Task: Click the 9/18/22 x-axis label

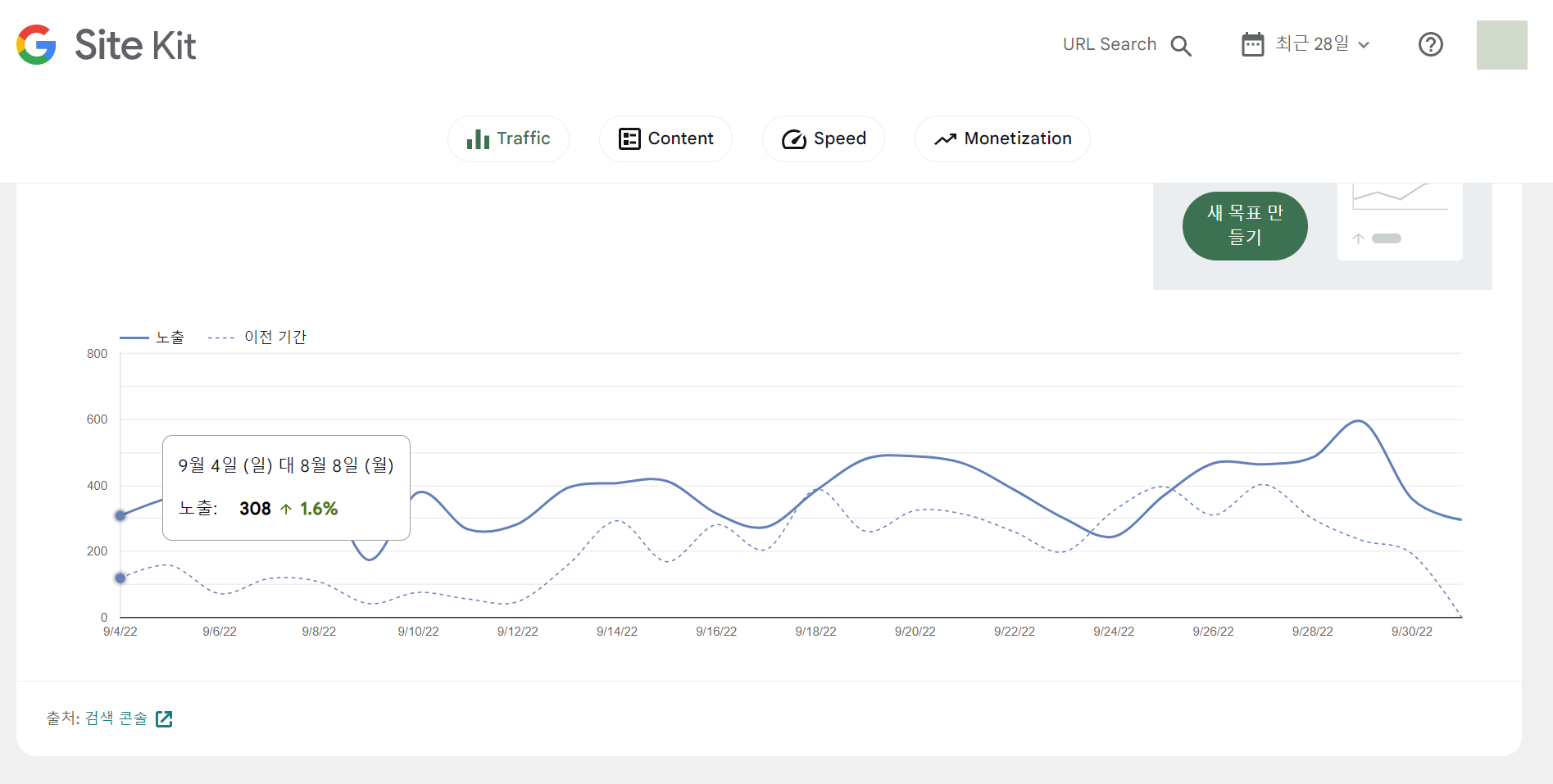Action: [x=815, y=632]
